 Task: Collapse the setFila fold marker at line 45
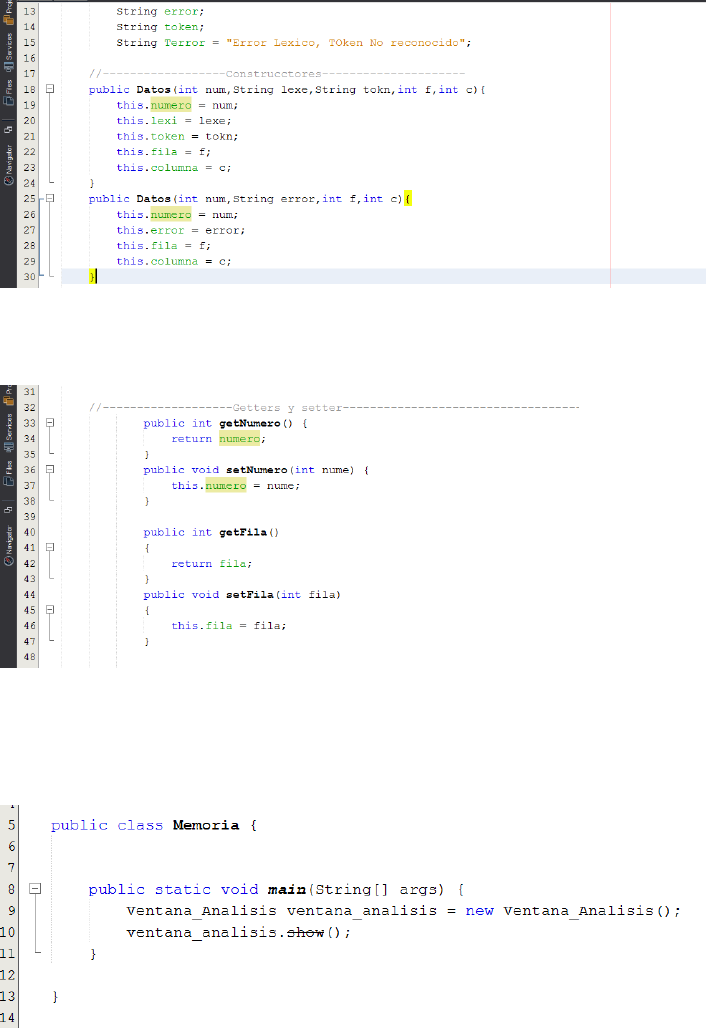50,610
